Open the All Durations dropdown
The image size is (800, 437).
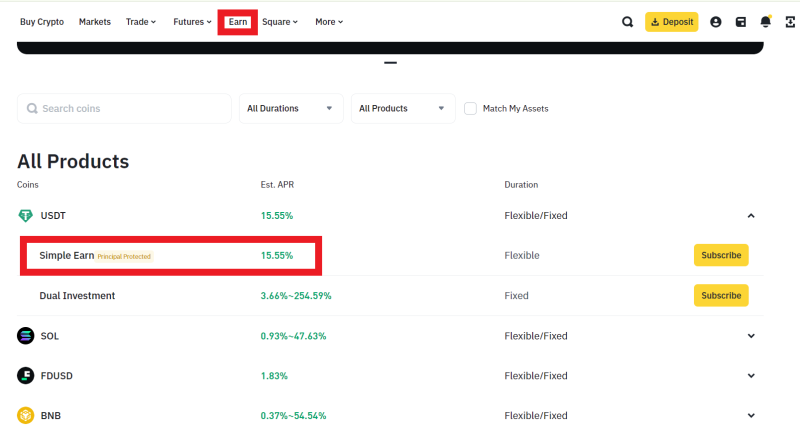[x=291, y=109]
